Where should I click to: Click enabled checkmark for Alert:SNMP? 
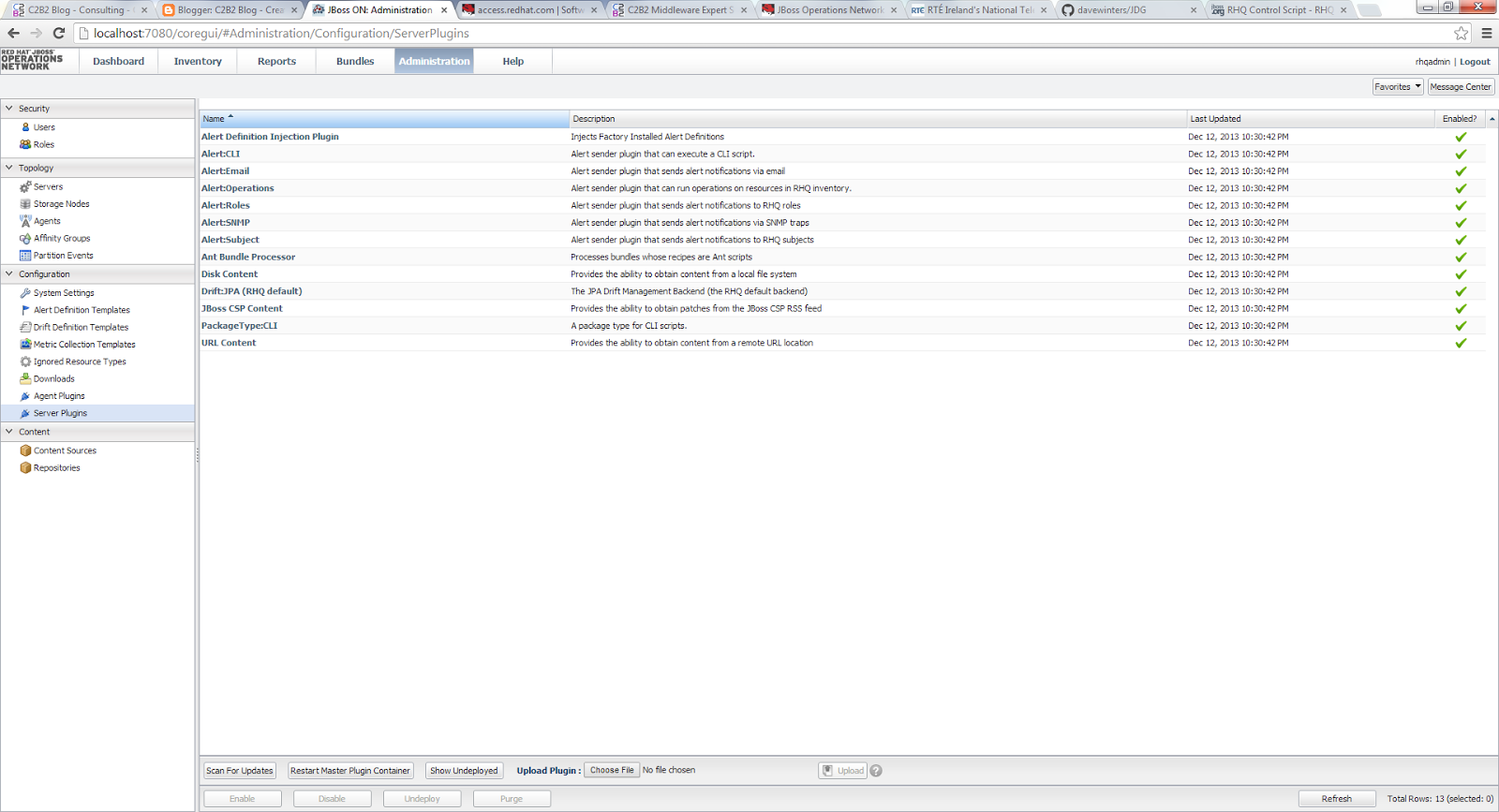[x=1460, y=223]
